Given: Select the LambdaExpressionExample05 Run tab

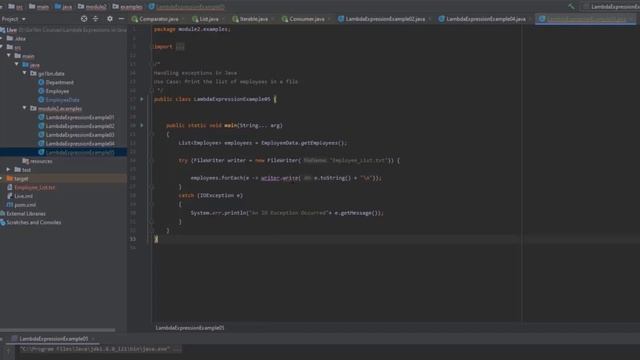Looking at the screenshot, I should (x=53, y=339).
